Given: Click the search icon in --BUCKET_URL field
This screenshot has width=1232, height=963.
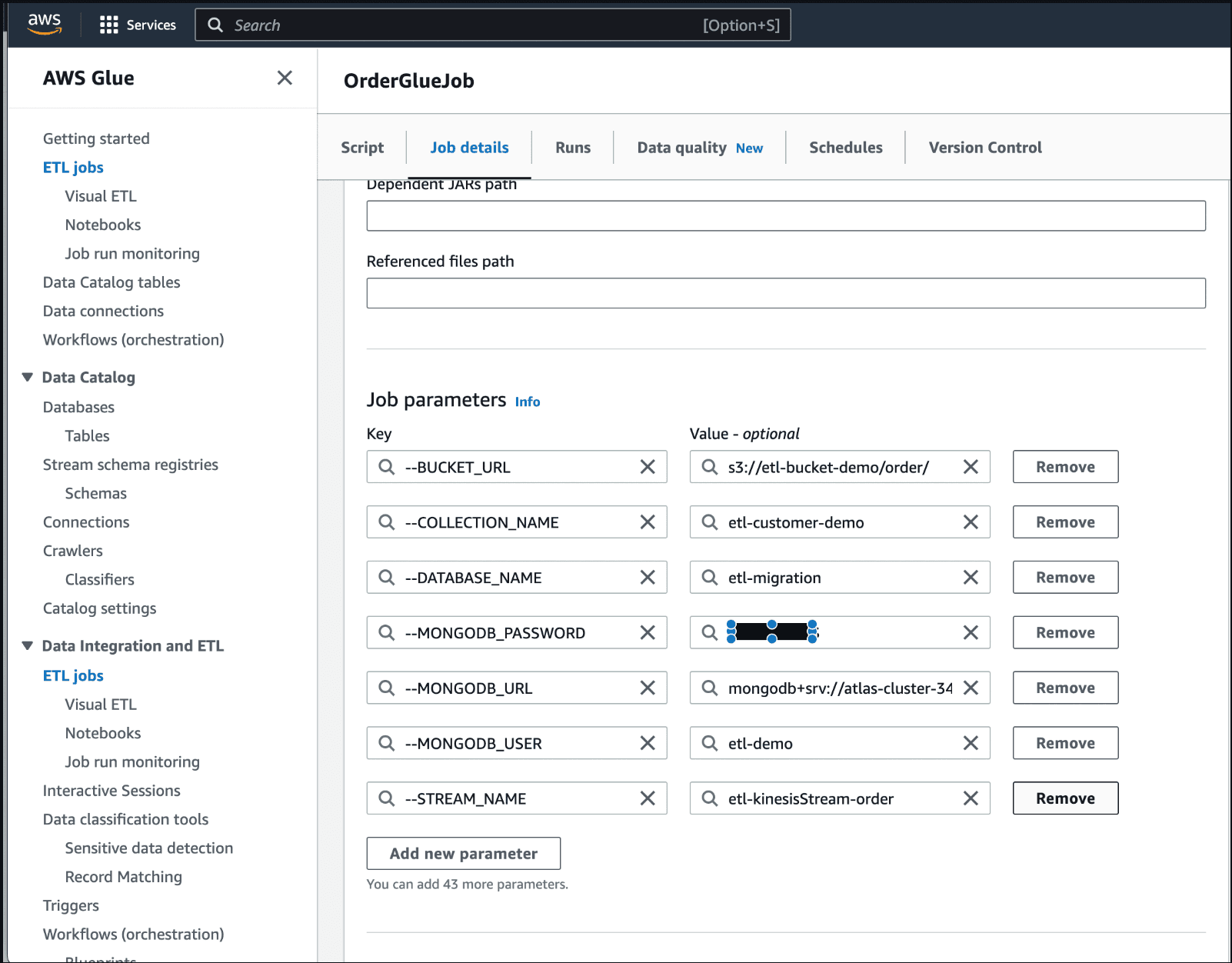Looking at the screenshot, I should pyautogui.click(x=387, y=467).
